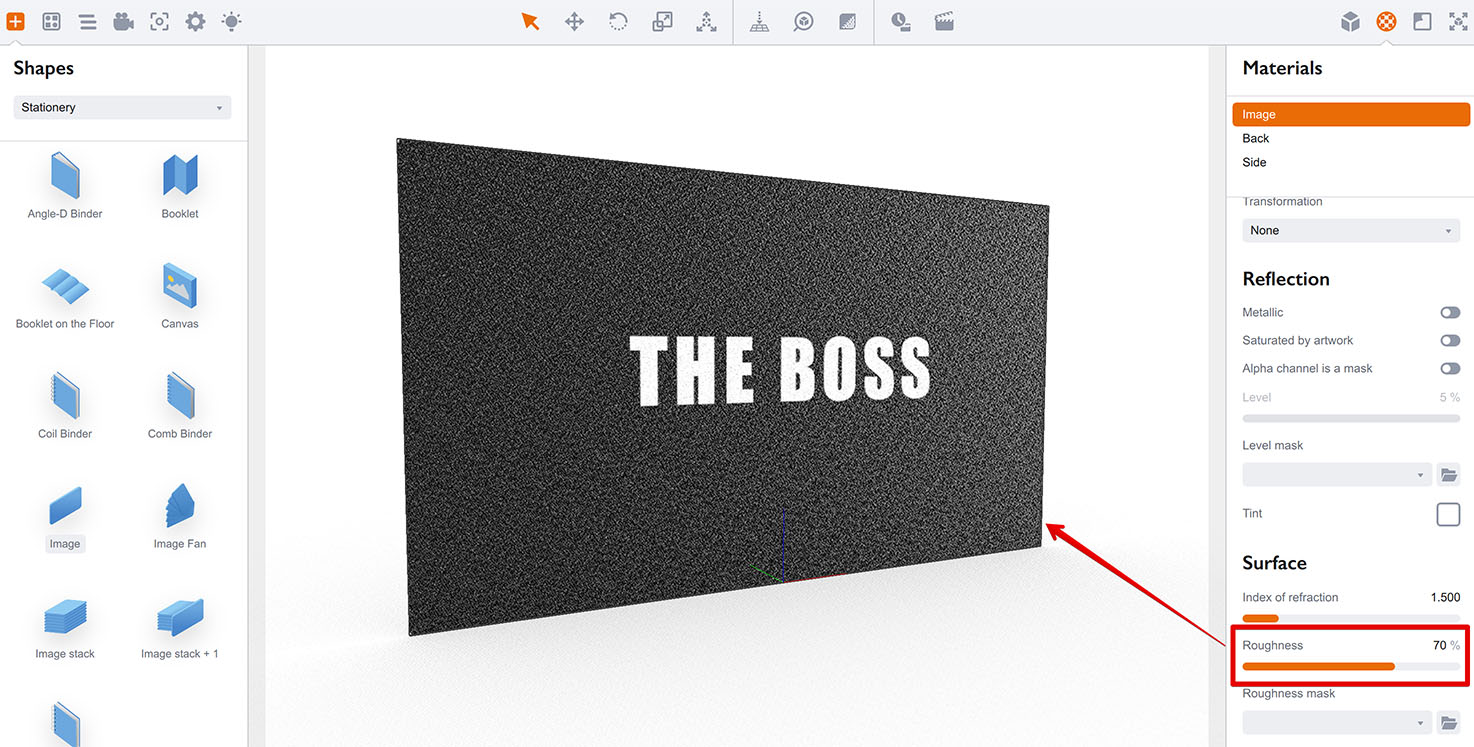
Task: Enable Alpha channel is a mask
Action: point(1450,368)
